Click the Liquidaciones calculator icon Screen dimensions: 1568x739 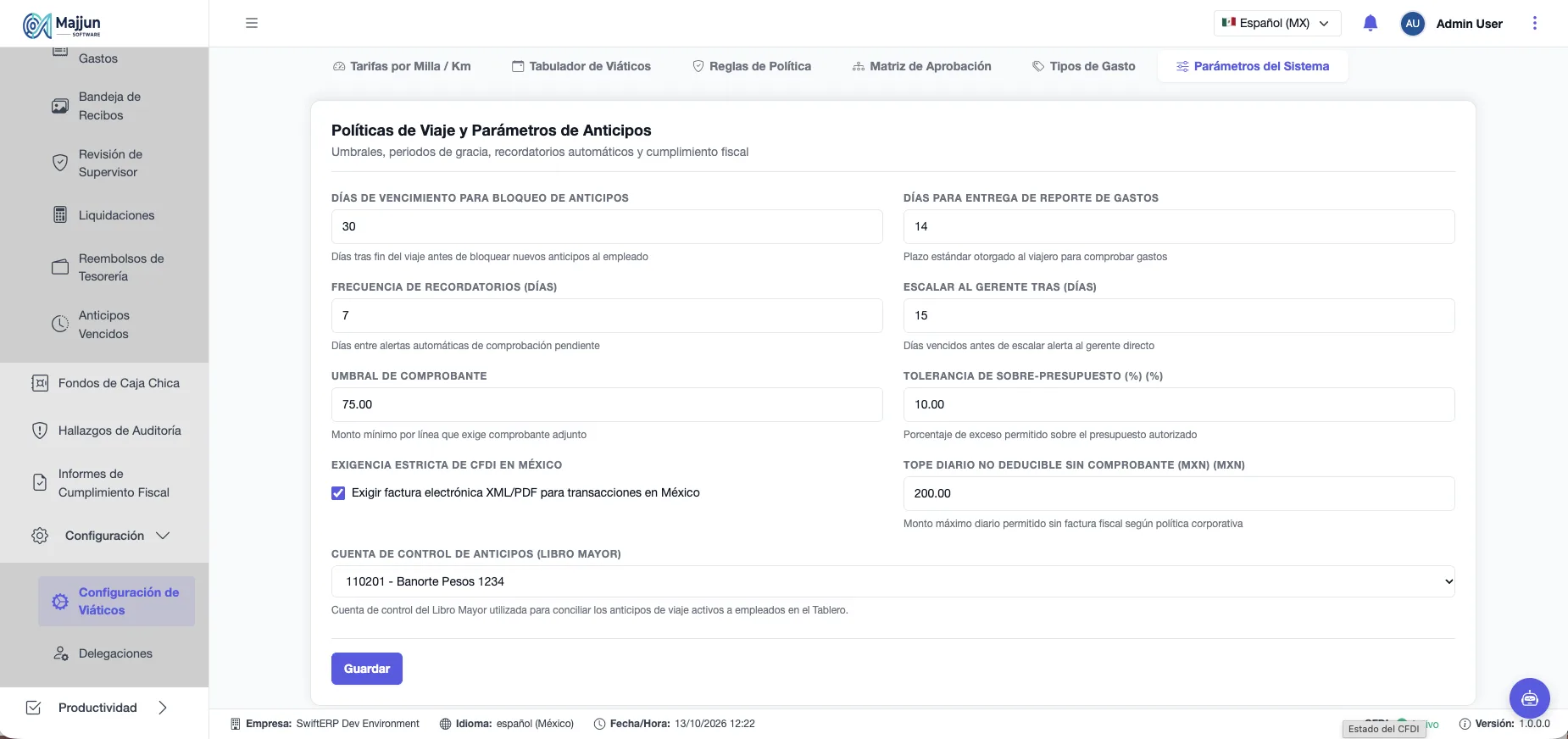60,215
